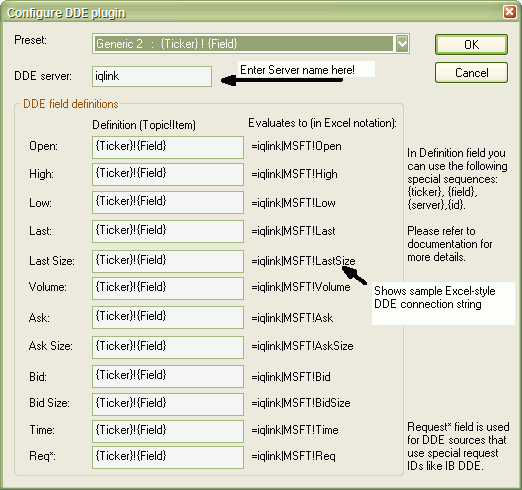Viewport: 522px width, 490px height.
Task: Open the Preset dropdown arrow
Action: point(402,44)
